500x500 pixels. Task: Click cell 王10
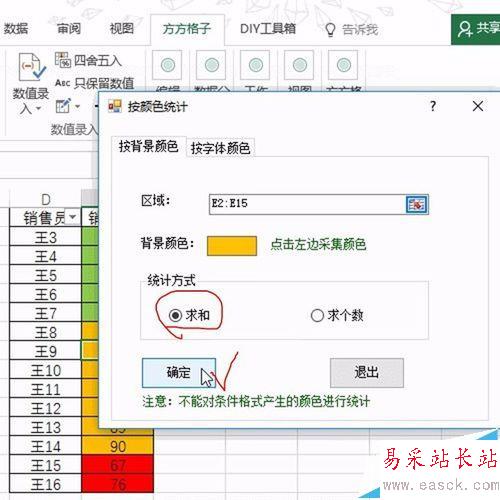pos(45,370)
